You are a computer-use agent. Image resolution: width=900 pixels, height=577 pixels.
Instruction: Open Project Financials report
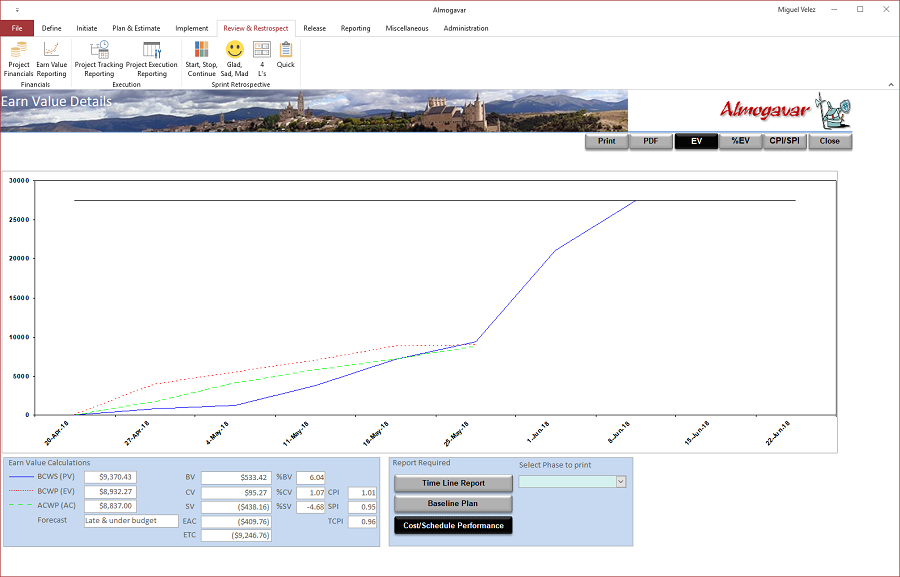18,59
